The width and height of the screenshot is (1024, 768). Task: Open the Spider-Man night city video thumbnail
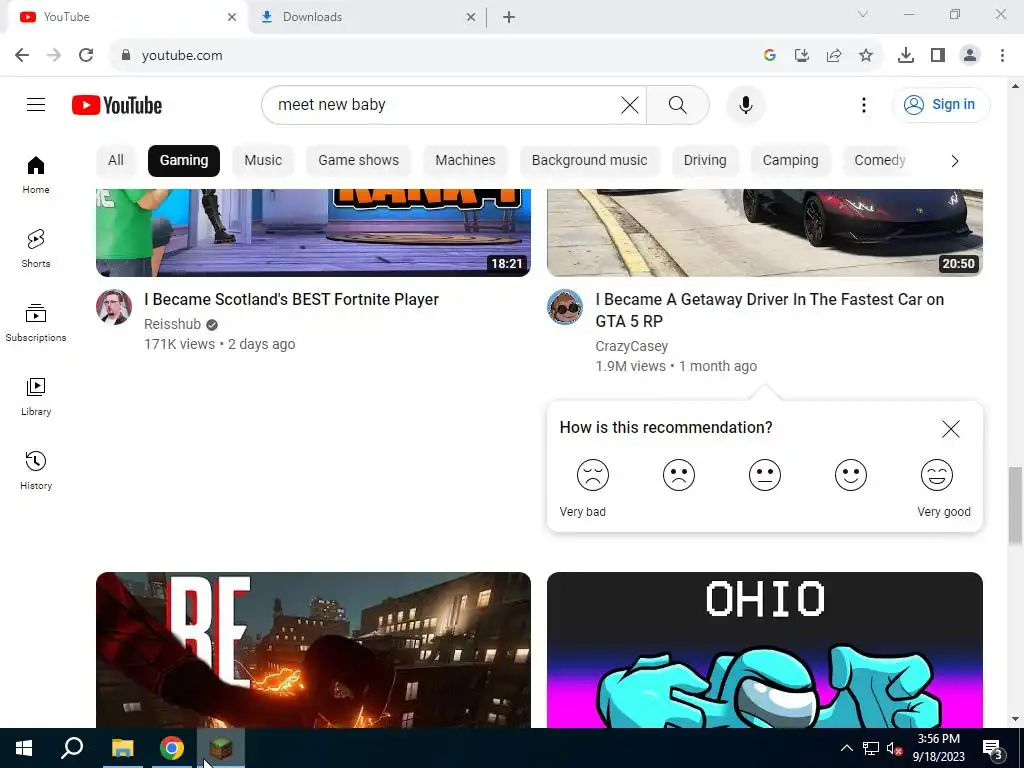coord(313,650)
